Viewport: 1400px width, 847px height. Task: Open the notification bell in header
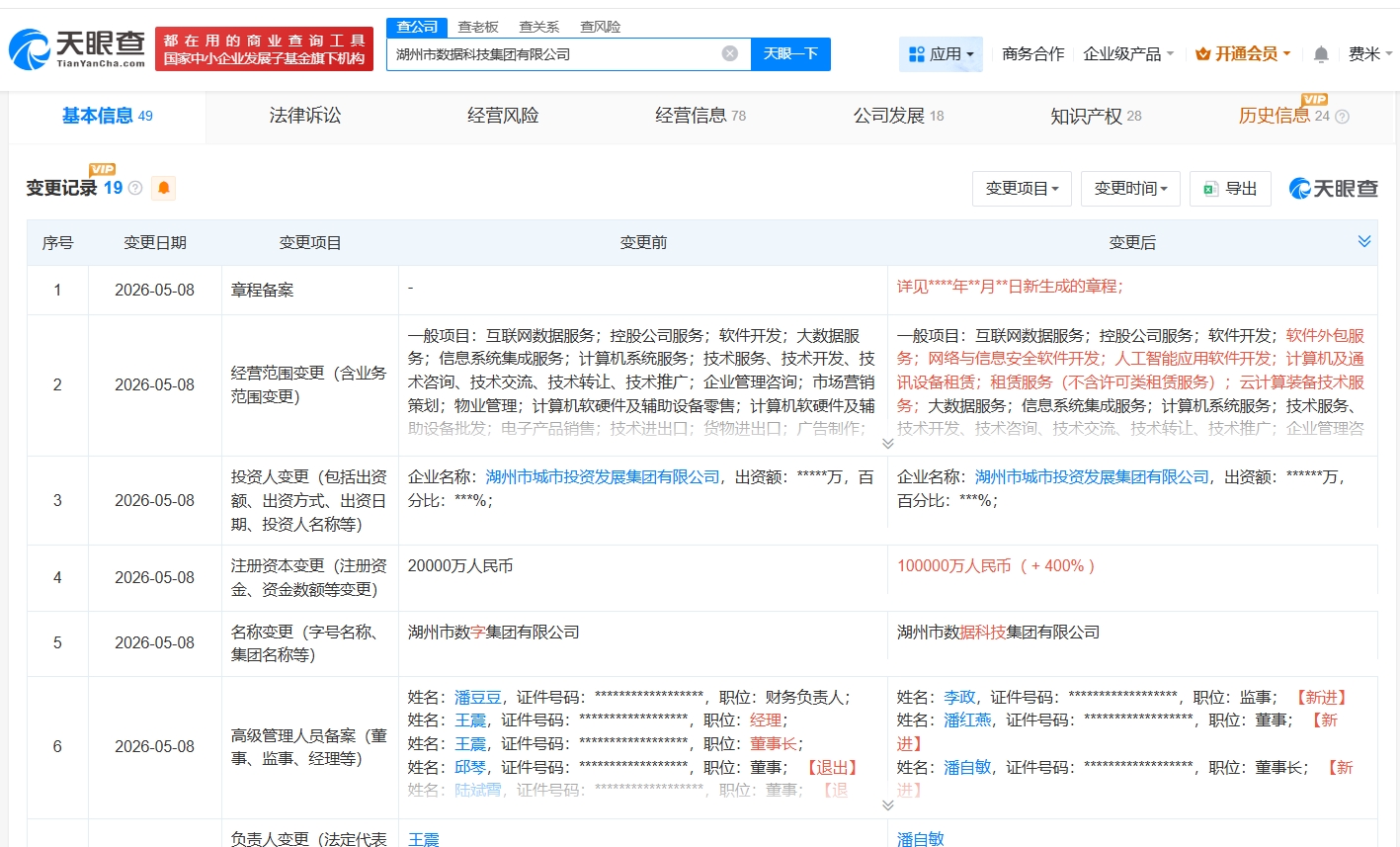pyautogui.click(x=1321, y=54)
